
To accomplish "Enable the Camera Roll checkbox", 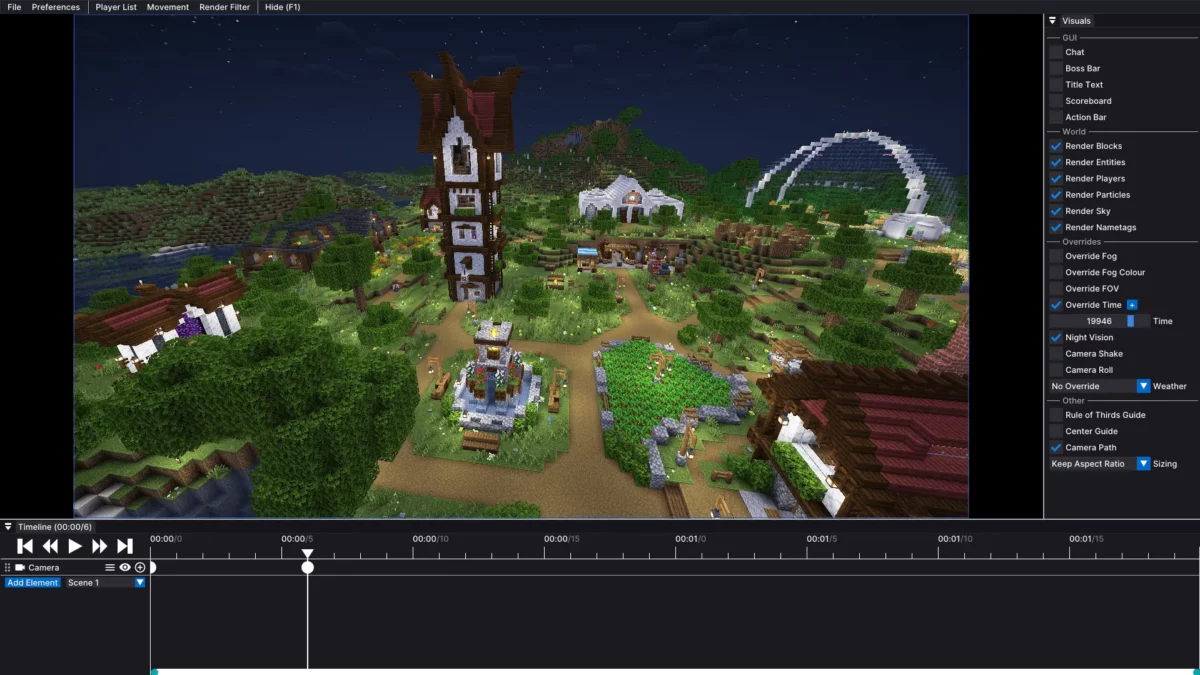I will point(1056,370).
